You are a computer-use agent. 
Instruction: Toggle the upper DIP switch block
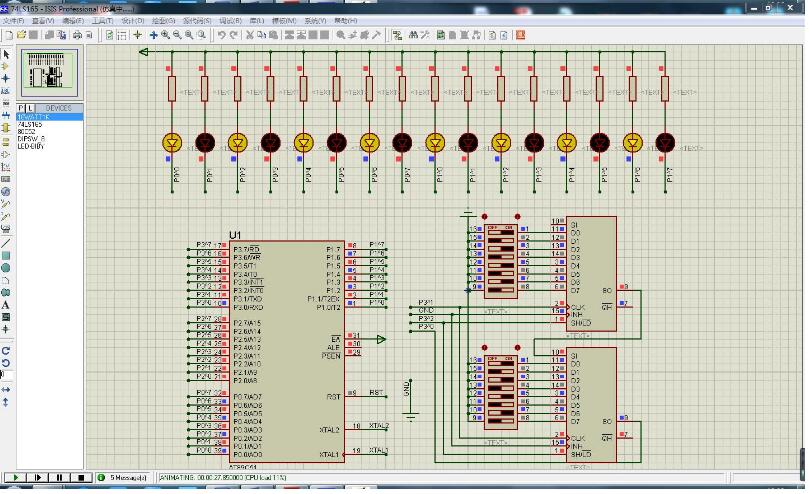click(500, 258)
